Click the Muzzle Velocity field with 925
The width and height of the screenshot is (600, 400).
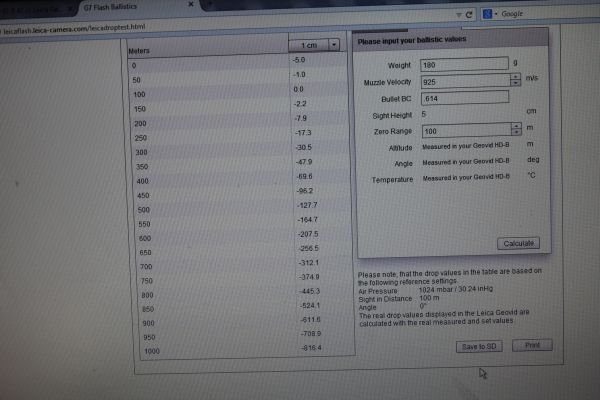[466, 82]
